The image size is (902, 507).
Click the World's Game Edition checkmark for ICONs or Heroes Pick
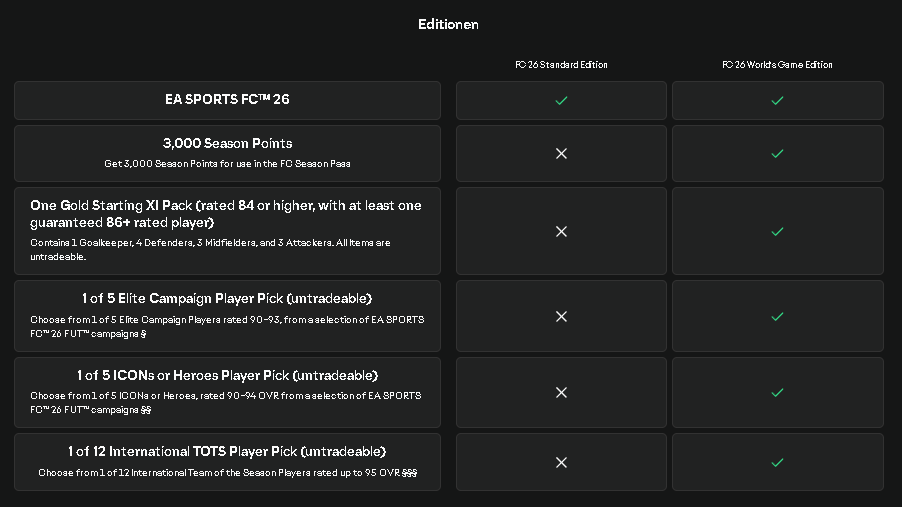[777, 392]
